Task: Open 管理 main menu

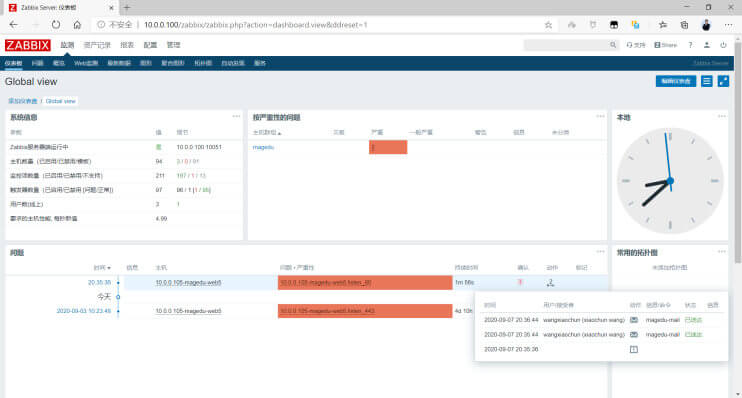Action: click(173, 45)
